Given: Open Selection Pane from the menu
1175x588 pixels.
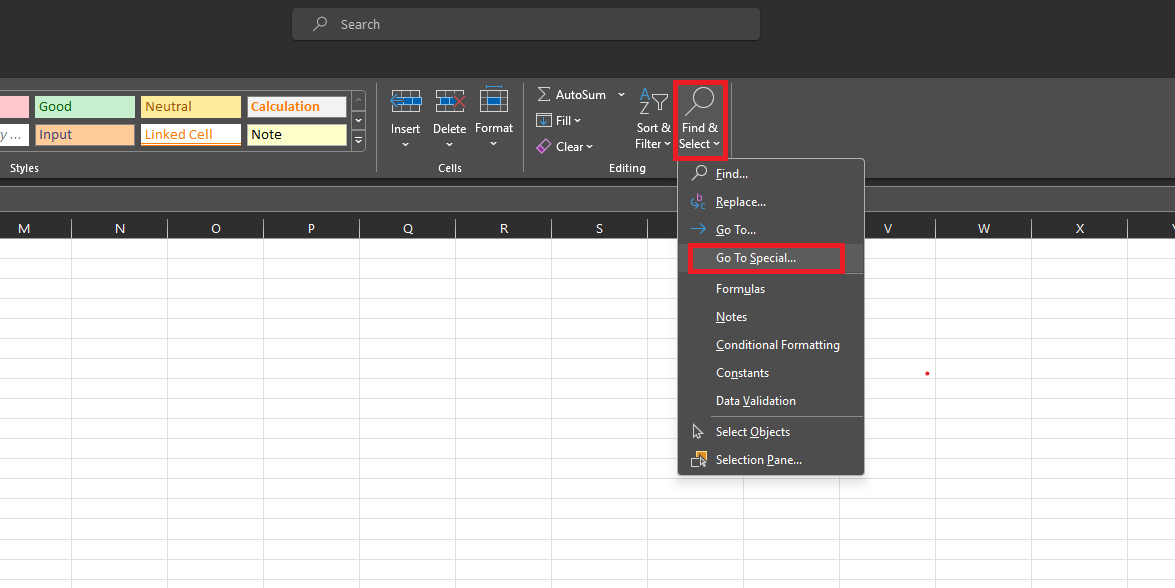Looking at the screenshot, I should pyautogui.click(x=758, y=459).
